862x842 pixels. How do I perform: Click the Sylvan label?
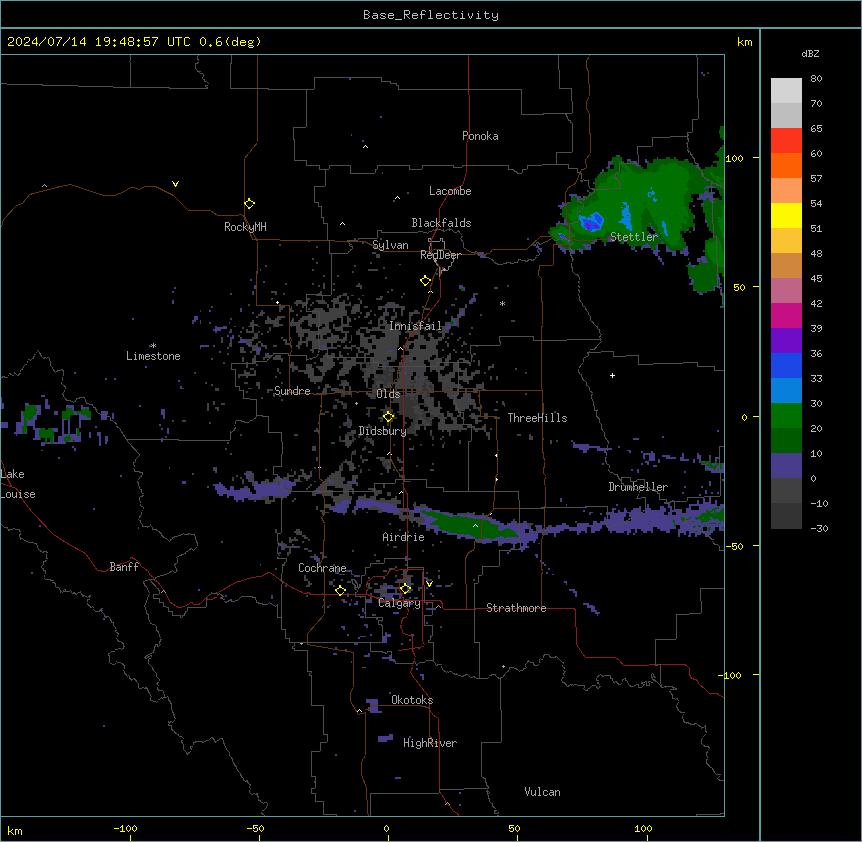pos(390,245)
